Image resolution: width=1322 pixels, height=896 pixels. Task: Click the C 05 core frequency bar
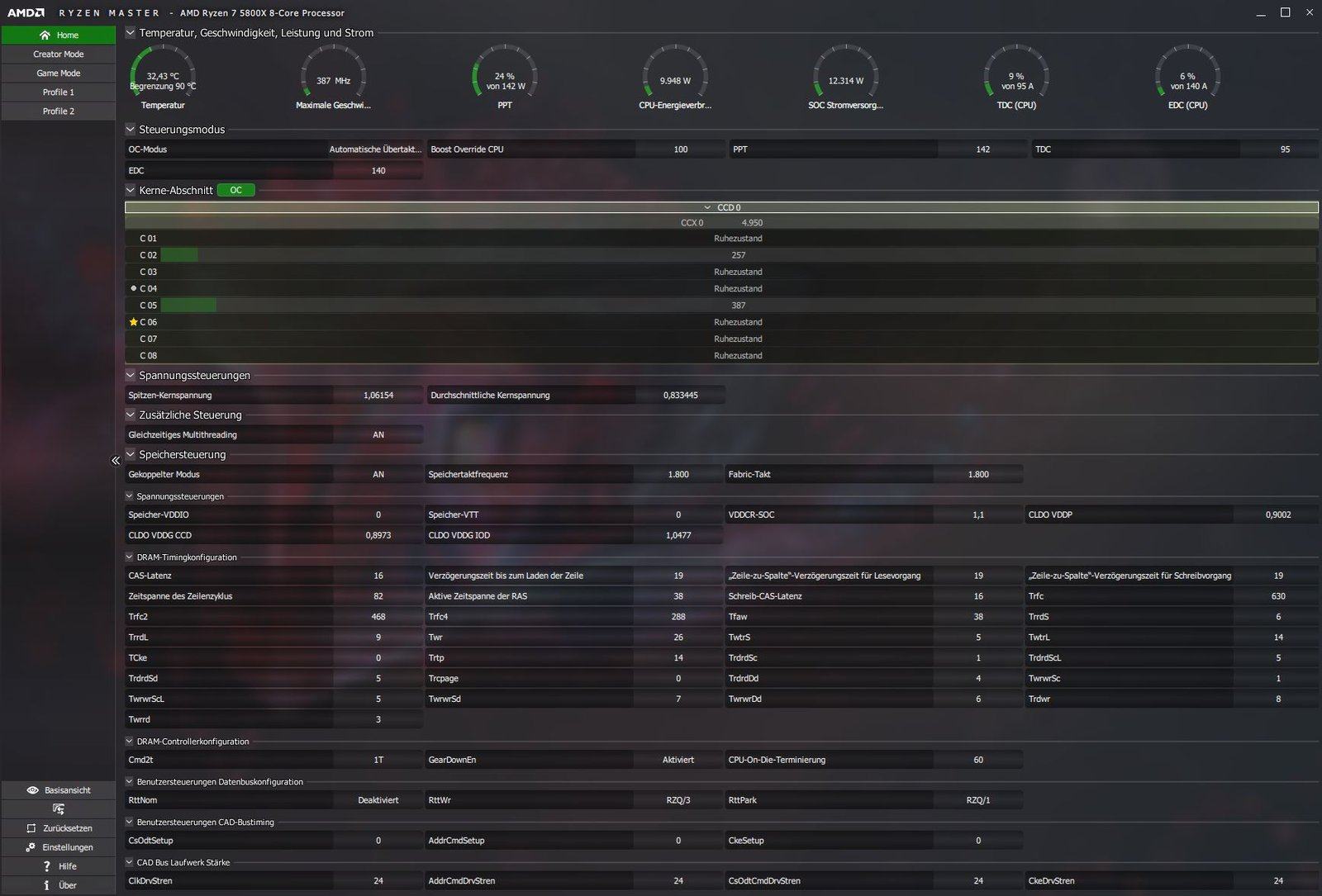coord(738,306)
